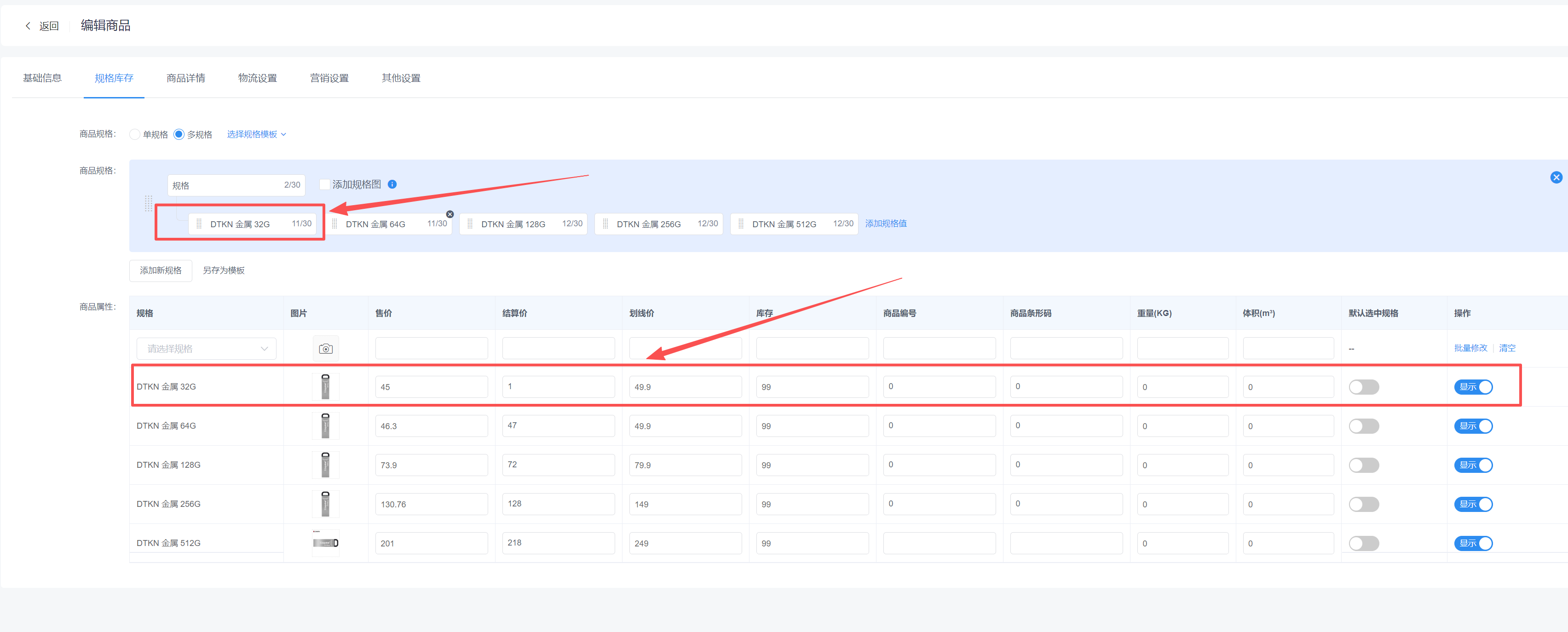Open the 请选择规格 dropdown
This screenshot has height=632, width=1568.
click(x=206, y=349)
